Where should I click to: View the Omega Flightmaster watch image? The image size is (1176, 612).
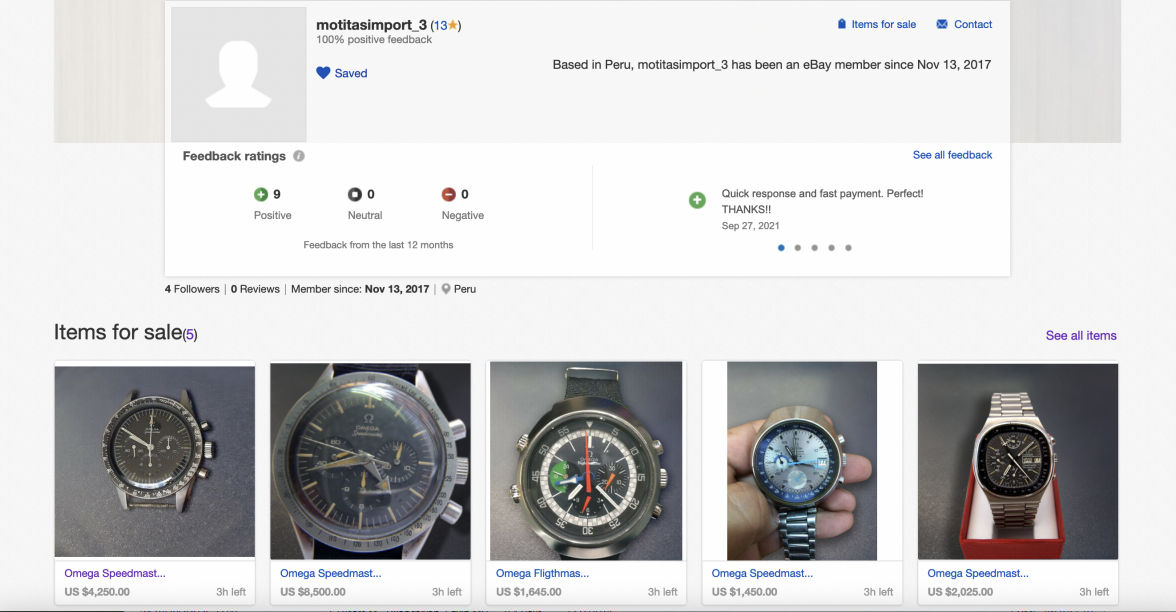click(x=586, y=461)
